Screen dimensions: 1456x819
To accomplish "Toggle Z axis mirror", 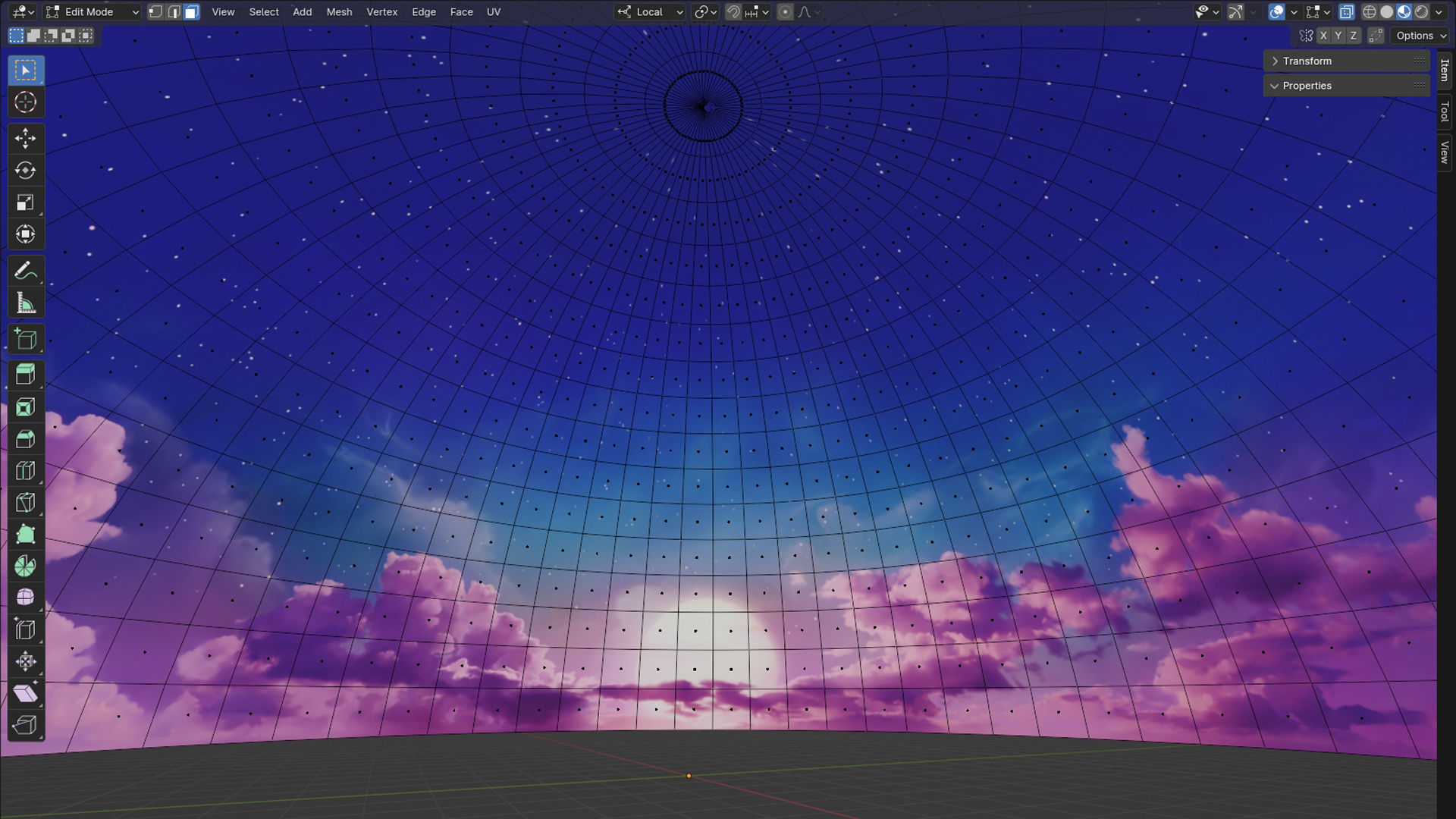I will click(1354, 36).
